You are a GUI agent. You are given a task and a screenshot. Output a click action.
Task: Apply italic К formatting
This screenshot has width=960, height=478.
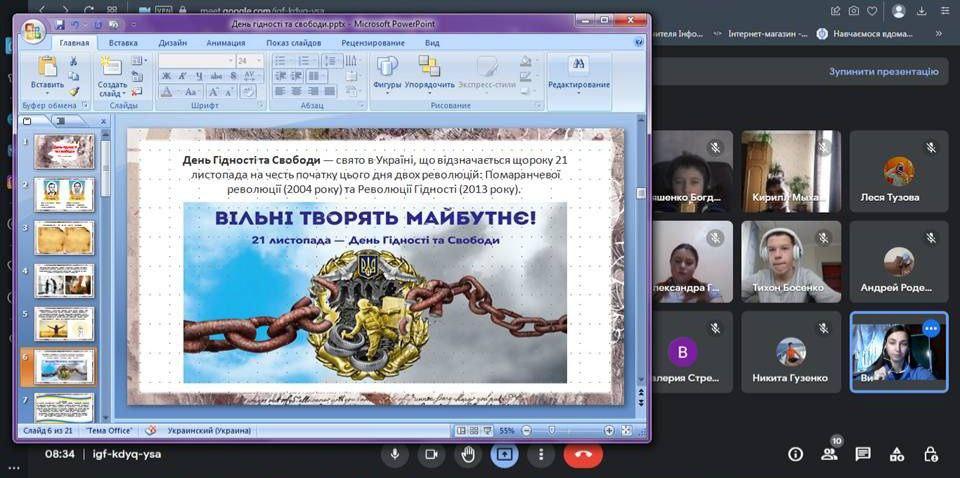182,77
